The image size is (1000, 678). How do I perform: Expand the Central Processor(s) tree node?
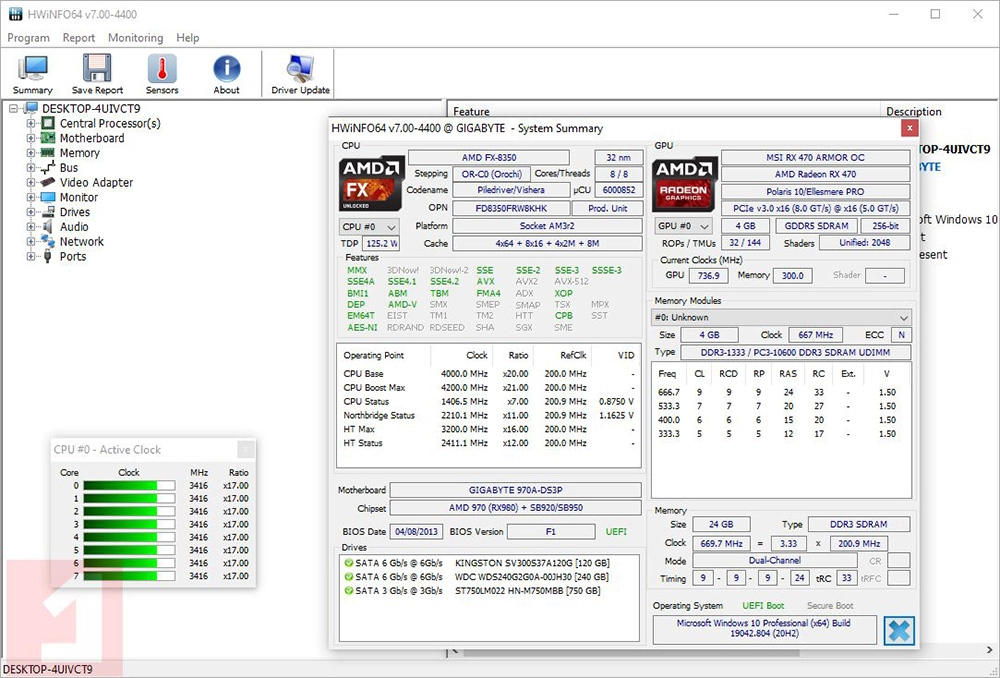31,124
